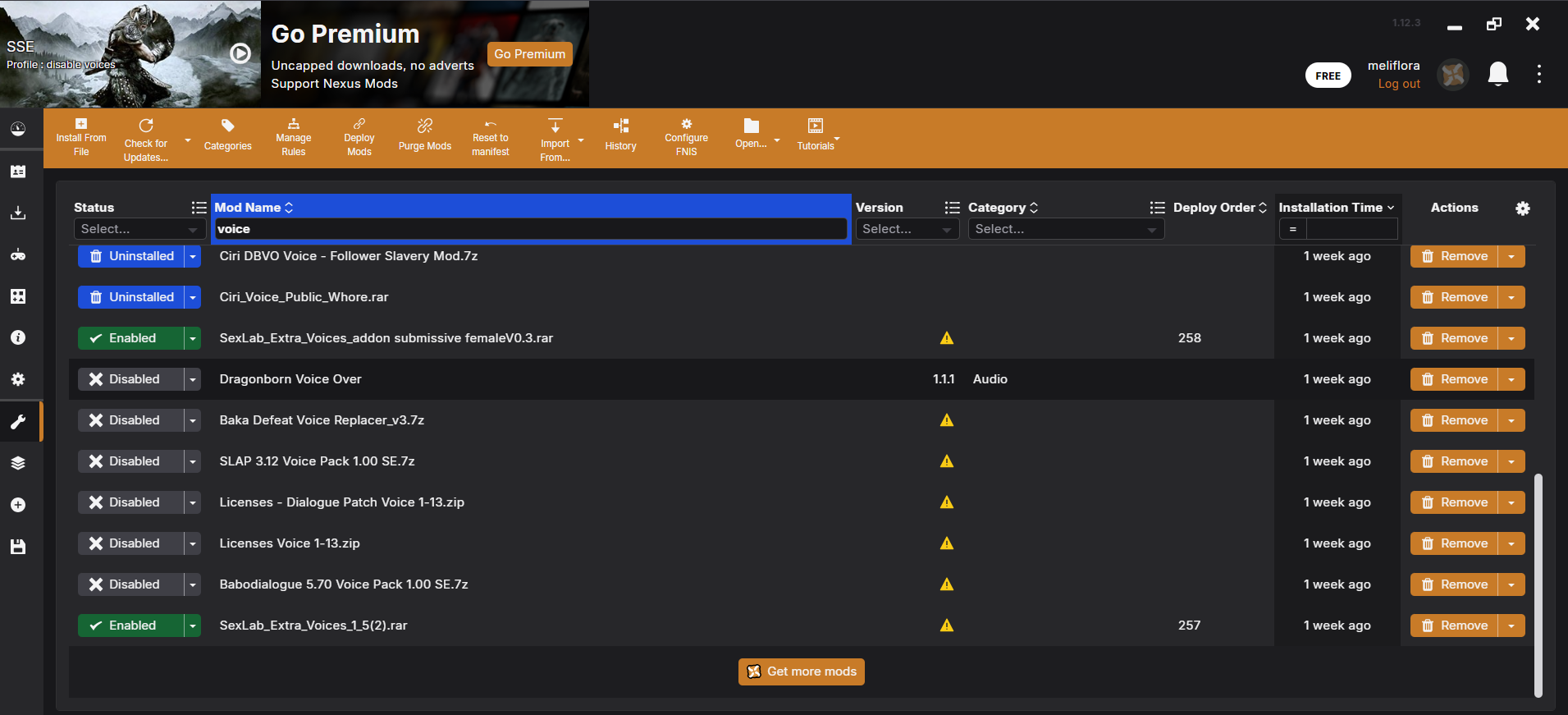Click Get more mods button

click(x=802, y=671)
